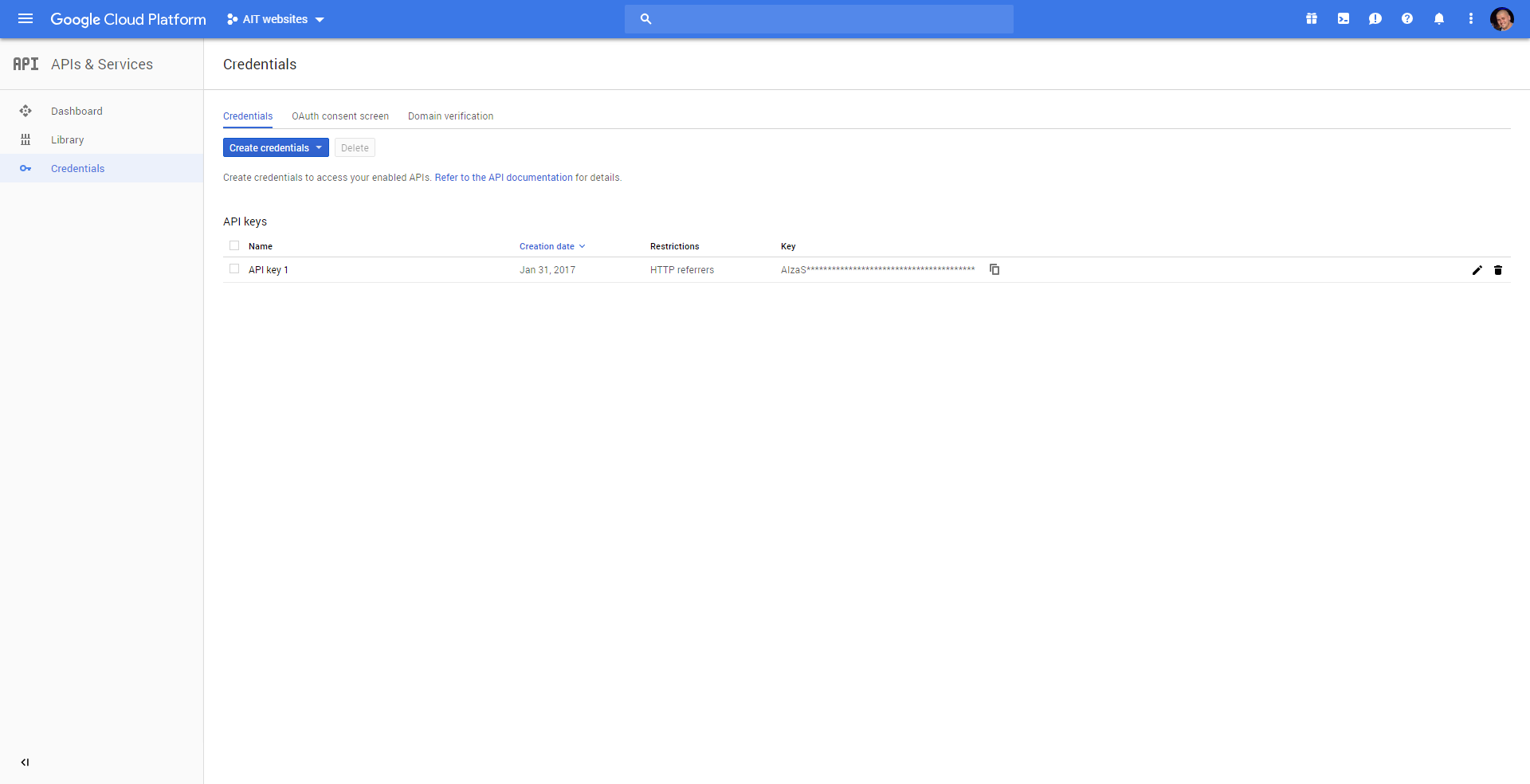Image resolution: width=1530 pixels, height=784 pixels.
Task: Open Library in sidebar
Action: coord(67,139)
